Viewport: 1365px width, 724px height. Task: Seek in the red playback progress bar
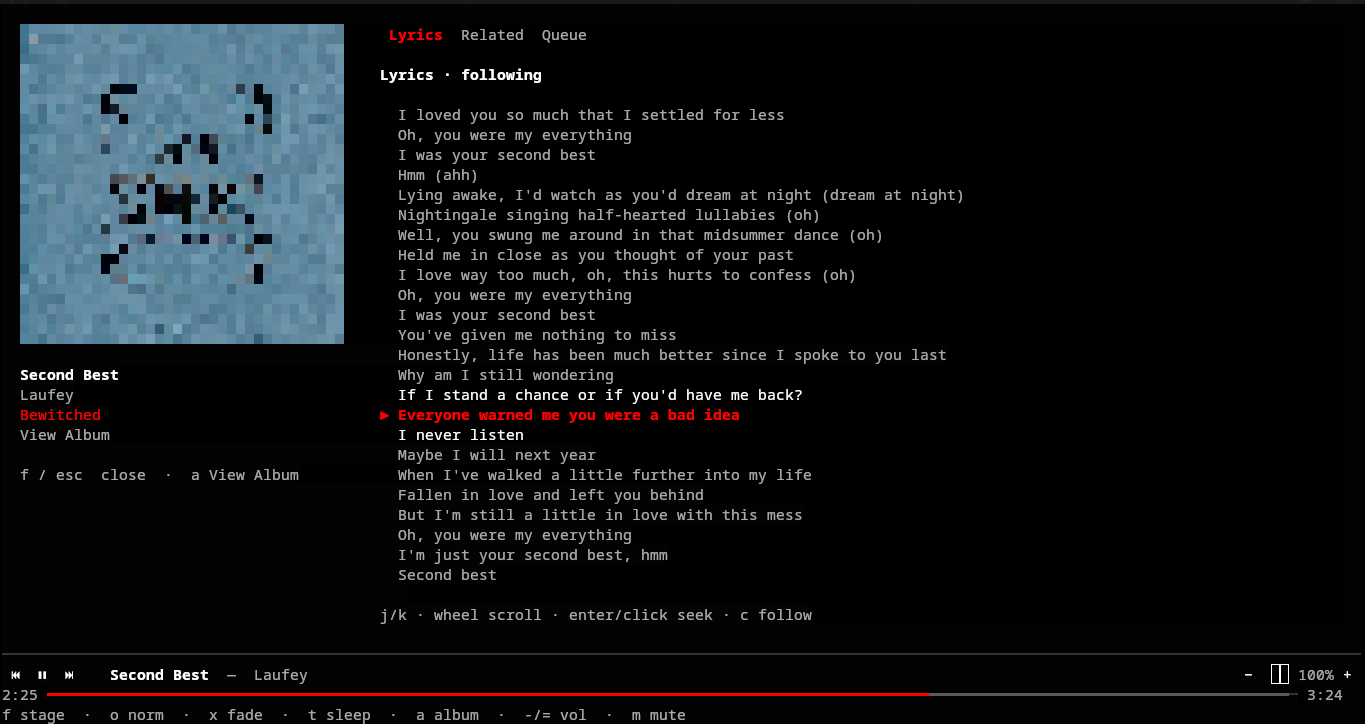coord(488,694)
